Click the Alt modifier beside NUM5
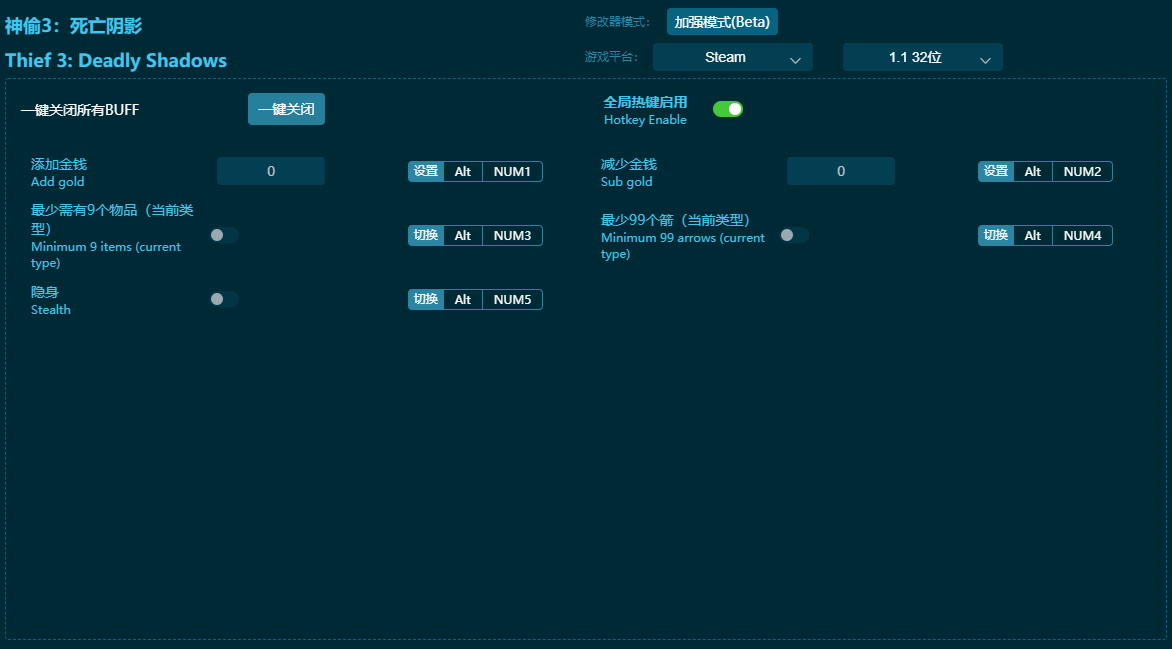 tap(463, 299)
